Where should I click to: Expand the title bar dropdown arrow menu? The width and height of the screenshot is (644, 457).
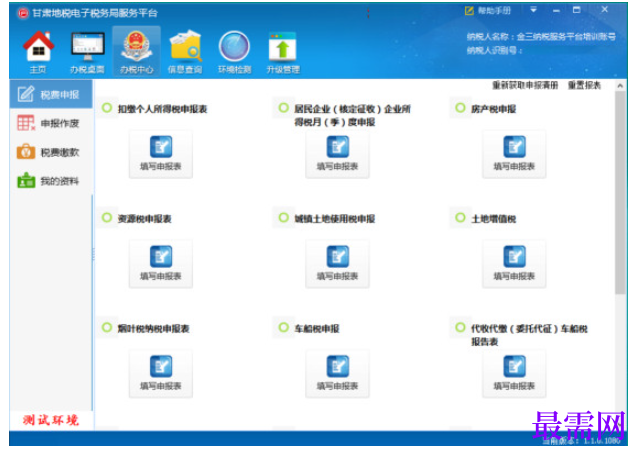(x=534, y=9)
